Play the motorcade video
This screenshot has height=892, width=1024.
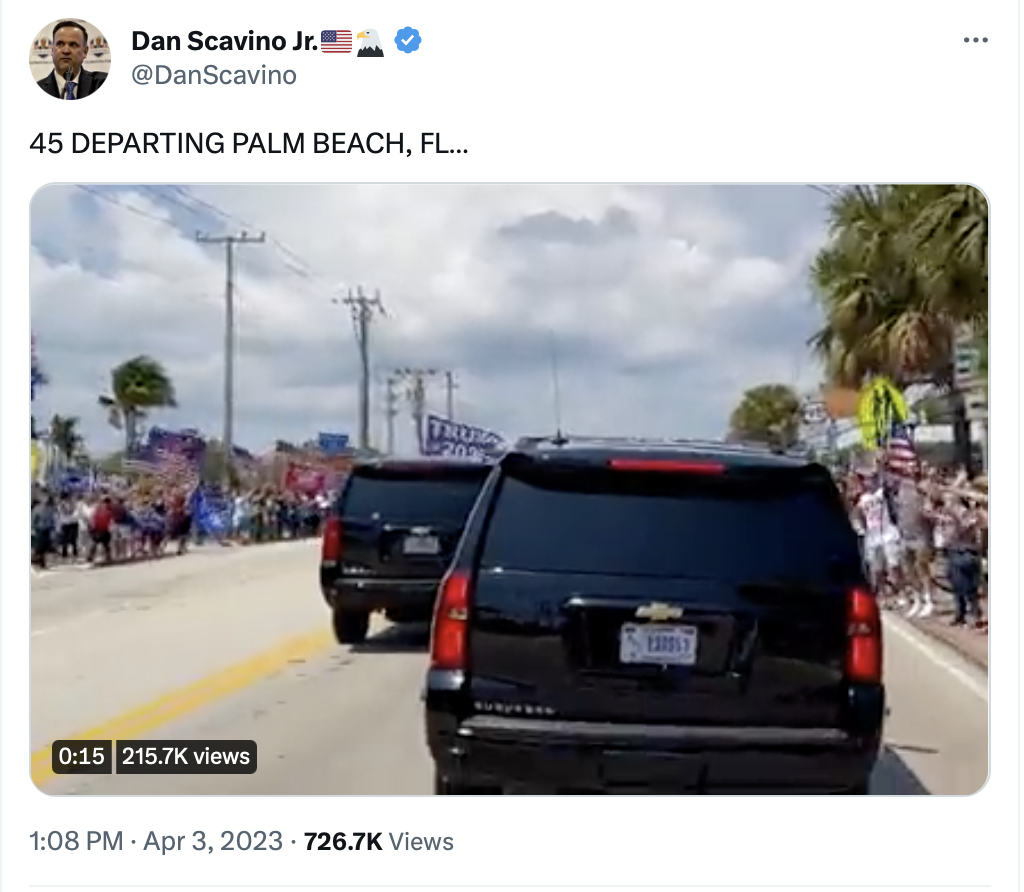[509, 489]
